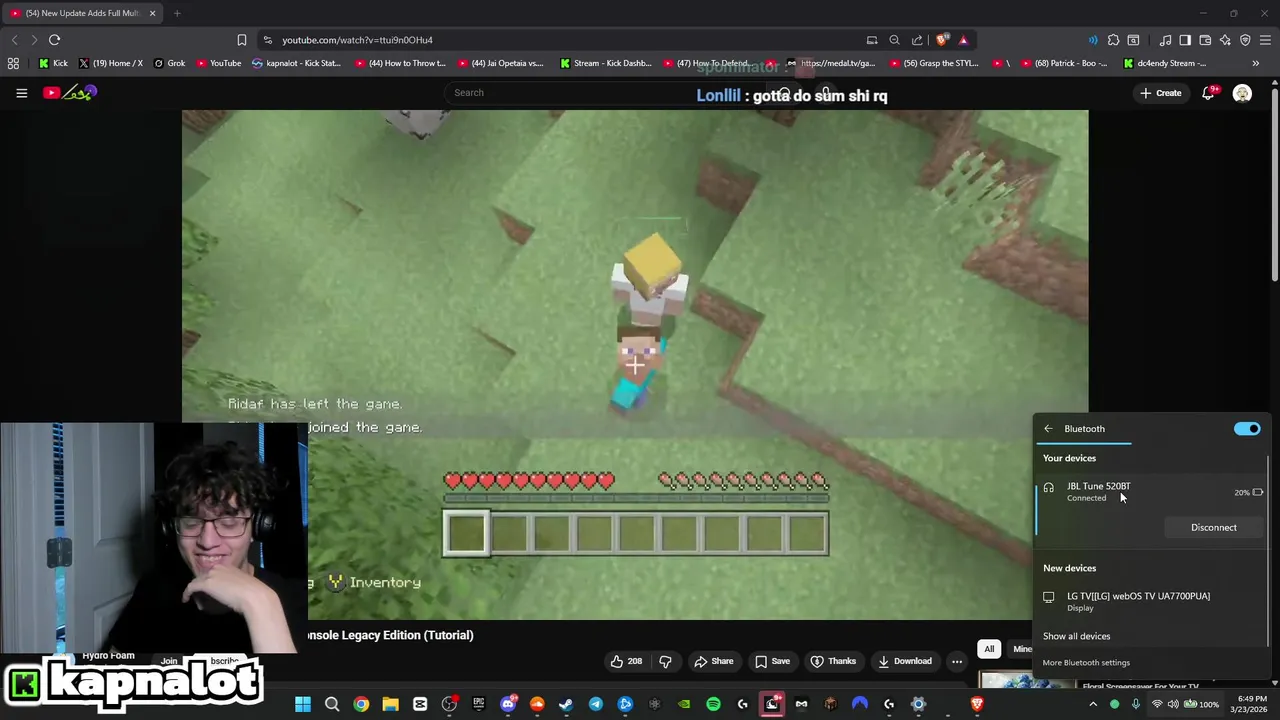Go back in Bluetooth quick settings panel
Viewport: 1280px width, 720px height.
(x=1048, y=429)
